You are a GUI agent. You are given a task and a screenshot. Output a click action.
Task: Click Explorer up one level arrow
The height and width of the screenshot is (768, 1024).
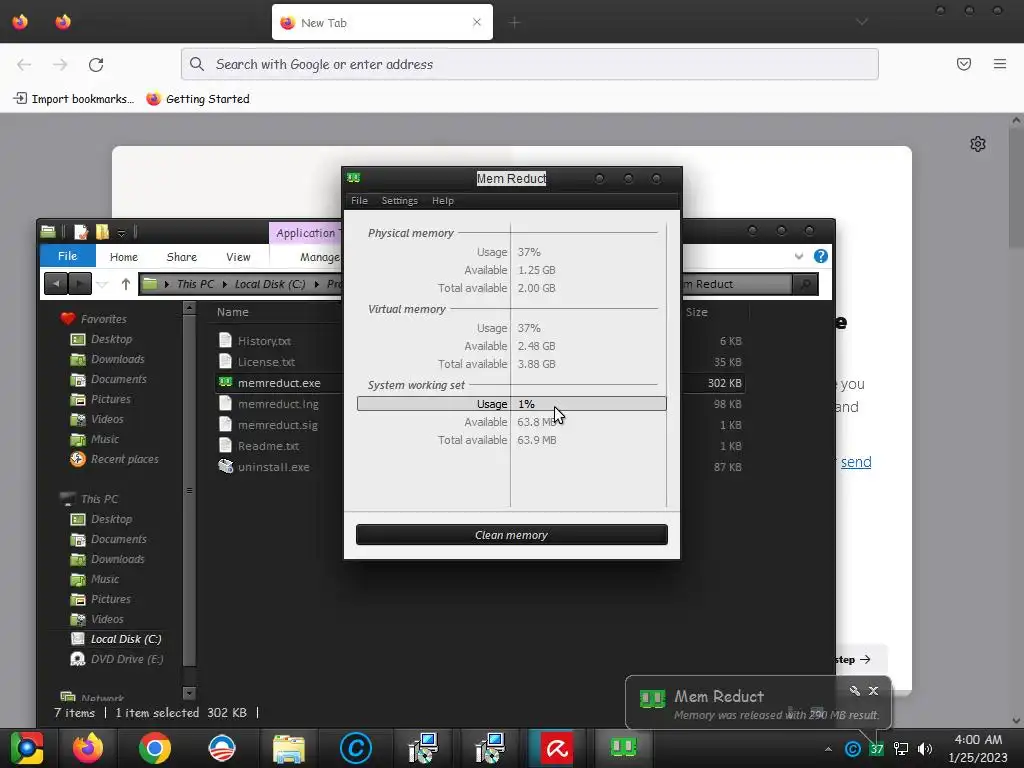pos(125,284)
